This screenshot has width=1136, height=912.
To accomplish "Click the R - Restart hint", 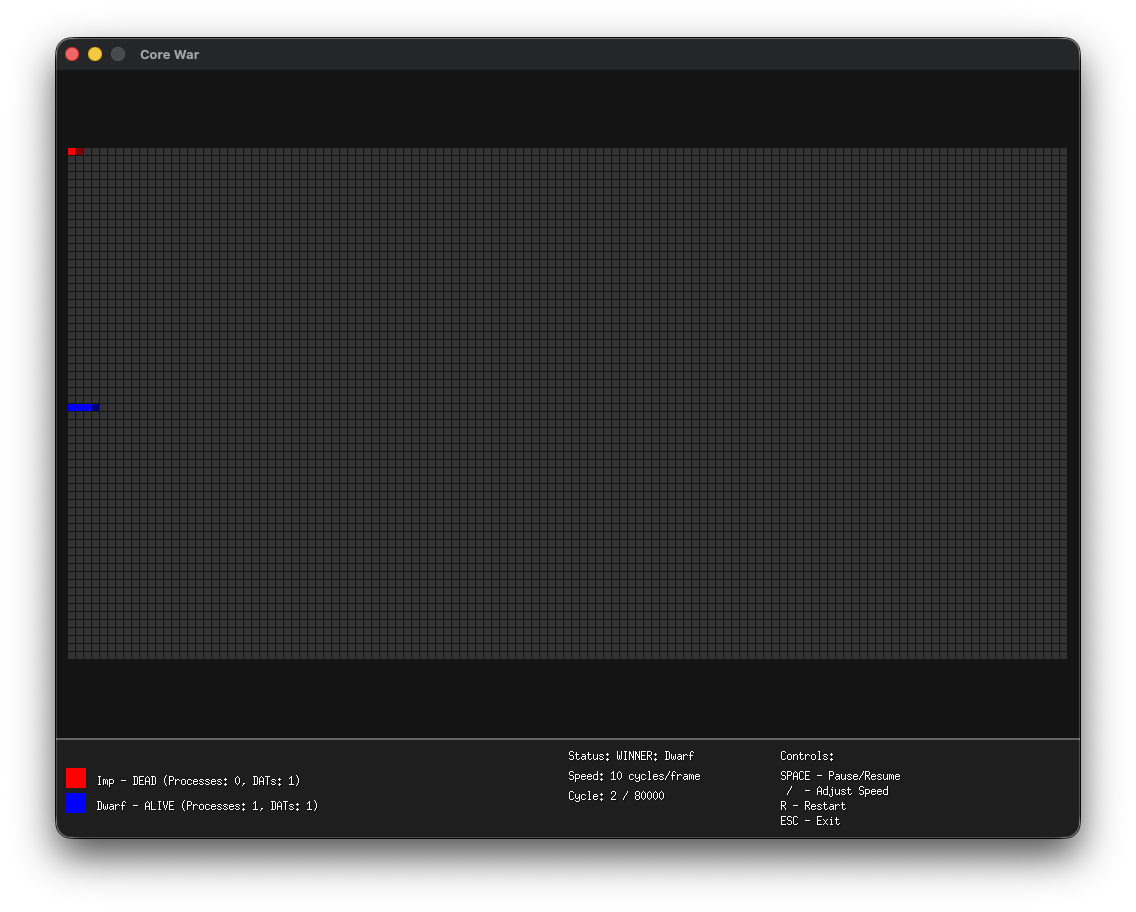I will click(x=813, y=806).
